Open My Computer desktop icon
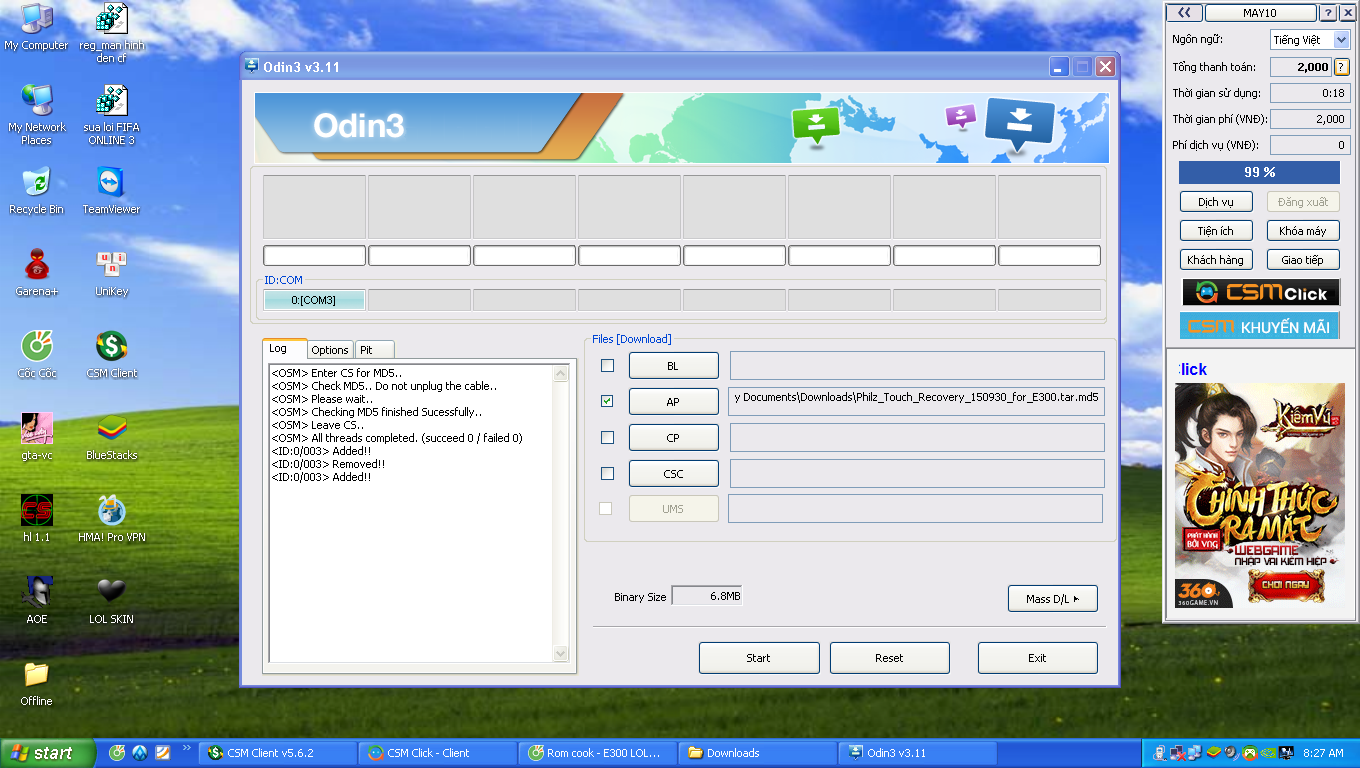The image size is (1360, 768). pos(36,28)
